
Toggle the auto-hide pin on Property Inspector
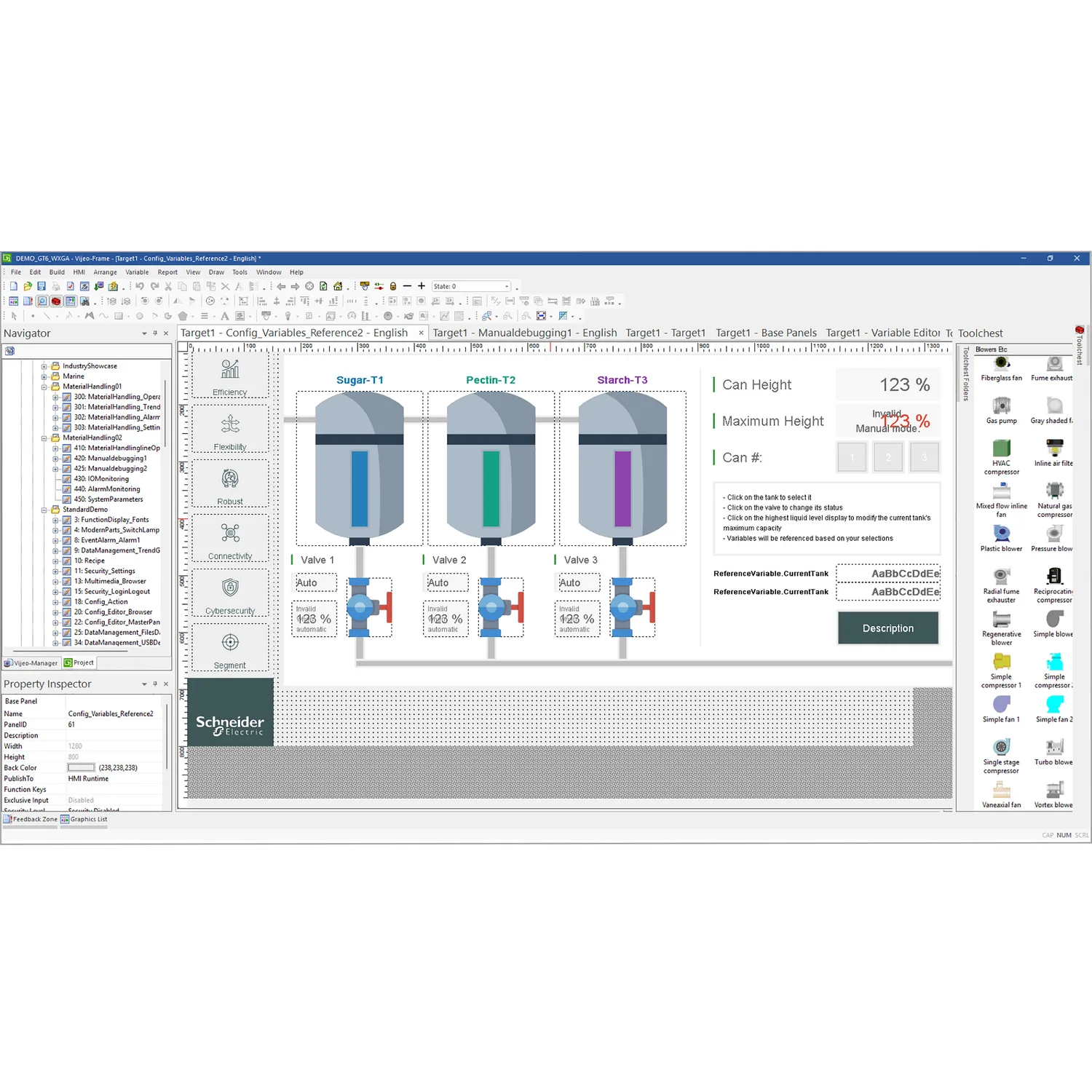click(155, 684)
